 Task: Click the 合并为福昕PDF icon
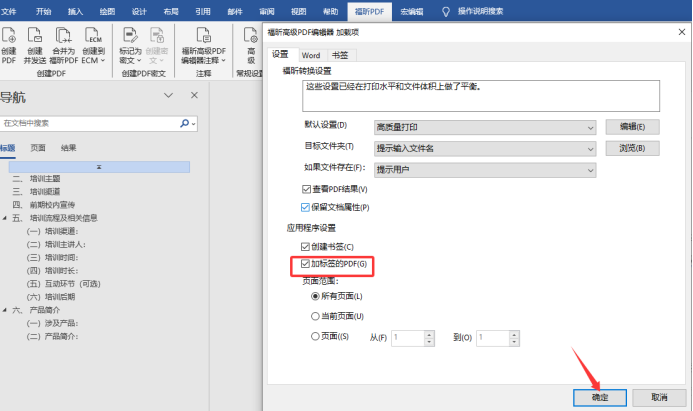coord(63,40)
